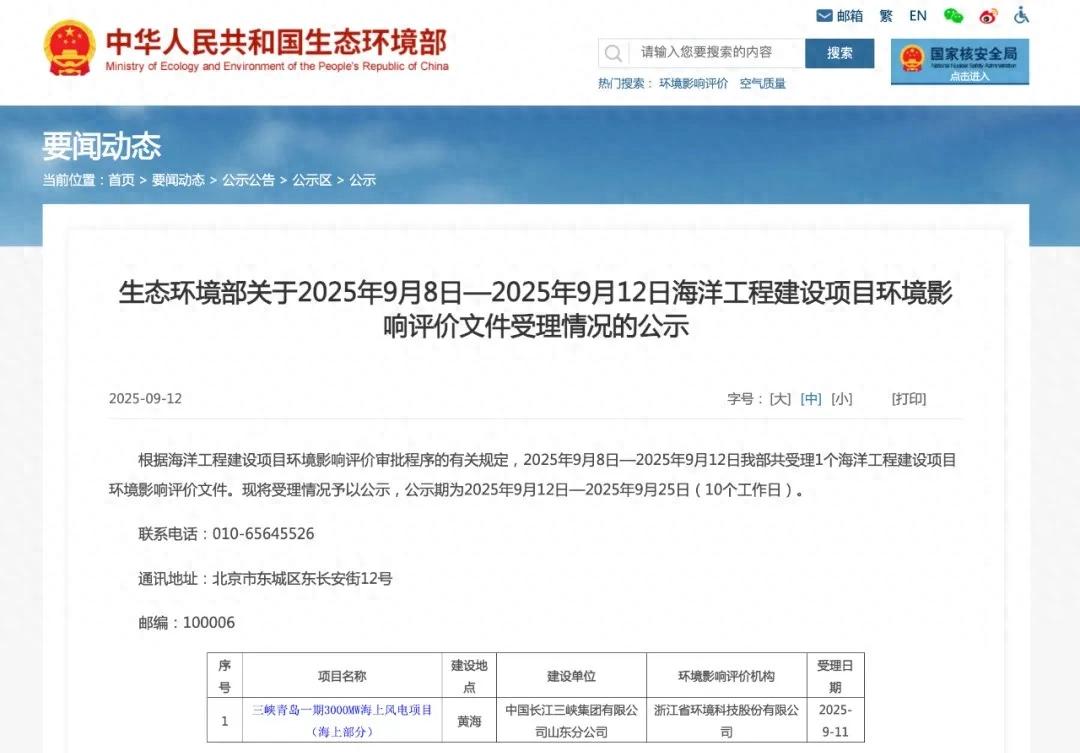Click the table cell 黄海
1080x753 pixels.
[469, 721]
